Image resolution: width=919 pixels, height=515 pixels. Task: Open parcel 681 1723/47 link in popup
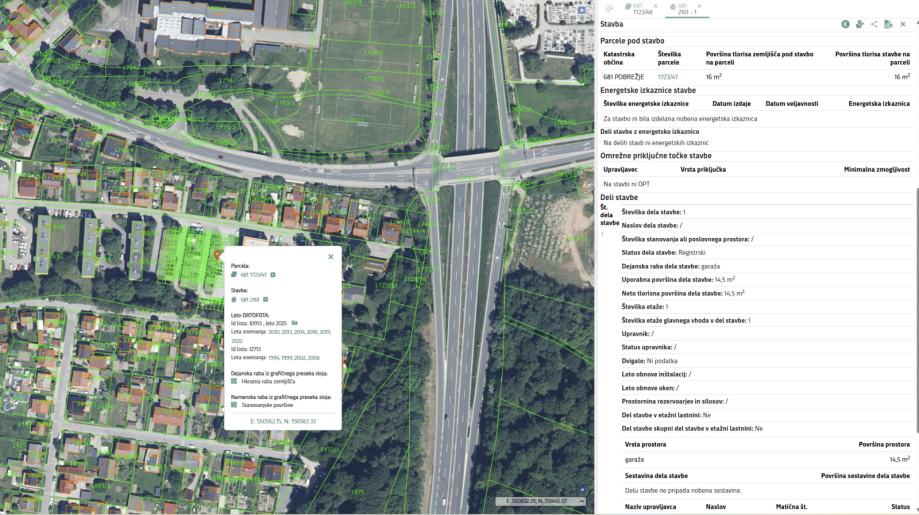pyautogui.click(x=253, y=274)
